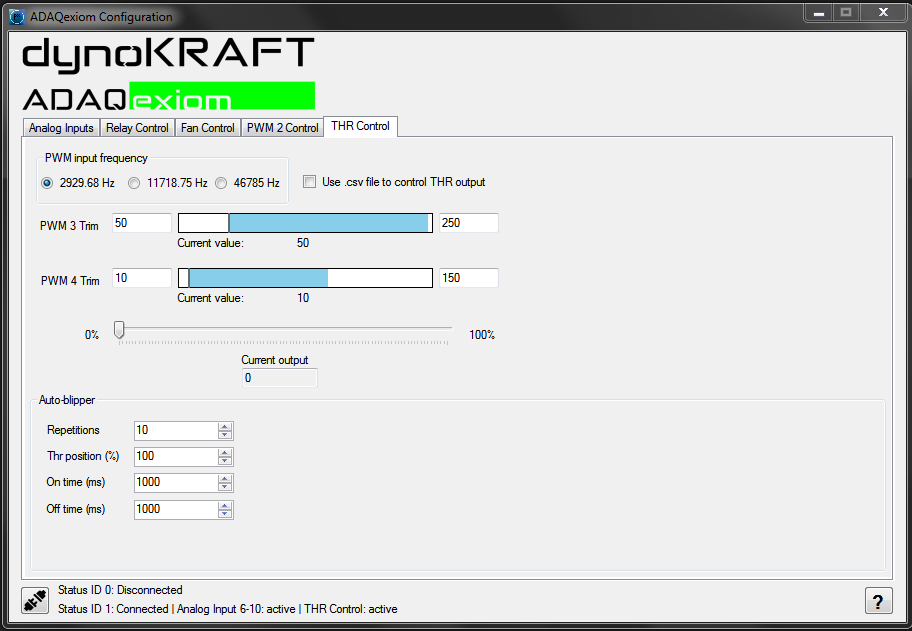
Task: Click the PWM 3 Trim range bar
Action: point(305,223)
